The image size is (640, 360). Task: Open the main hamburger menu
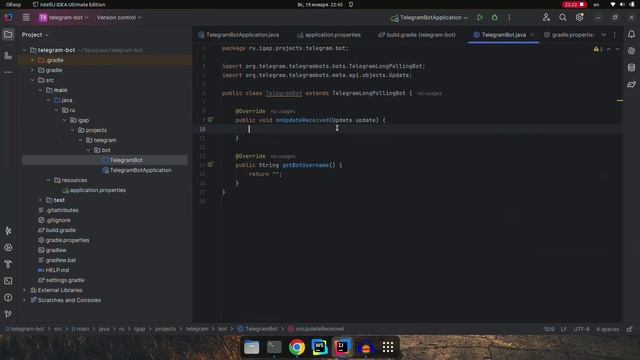point(26,18)
